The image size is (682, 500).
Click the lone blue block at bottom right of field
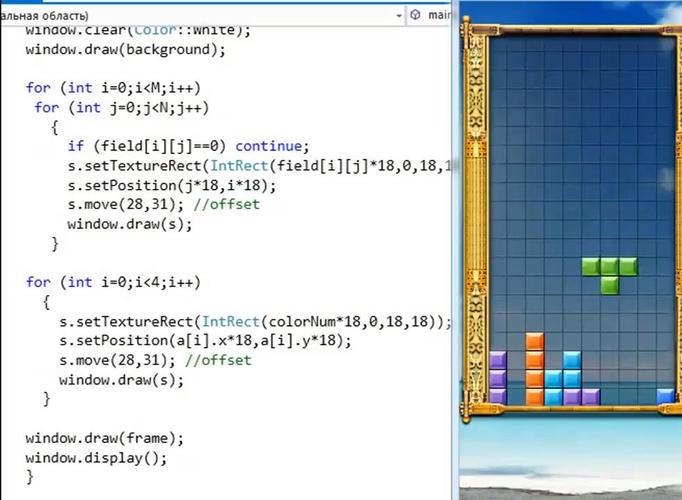tap(665, 397)
